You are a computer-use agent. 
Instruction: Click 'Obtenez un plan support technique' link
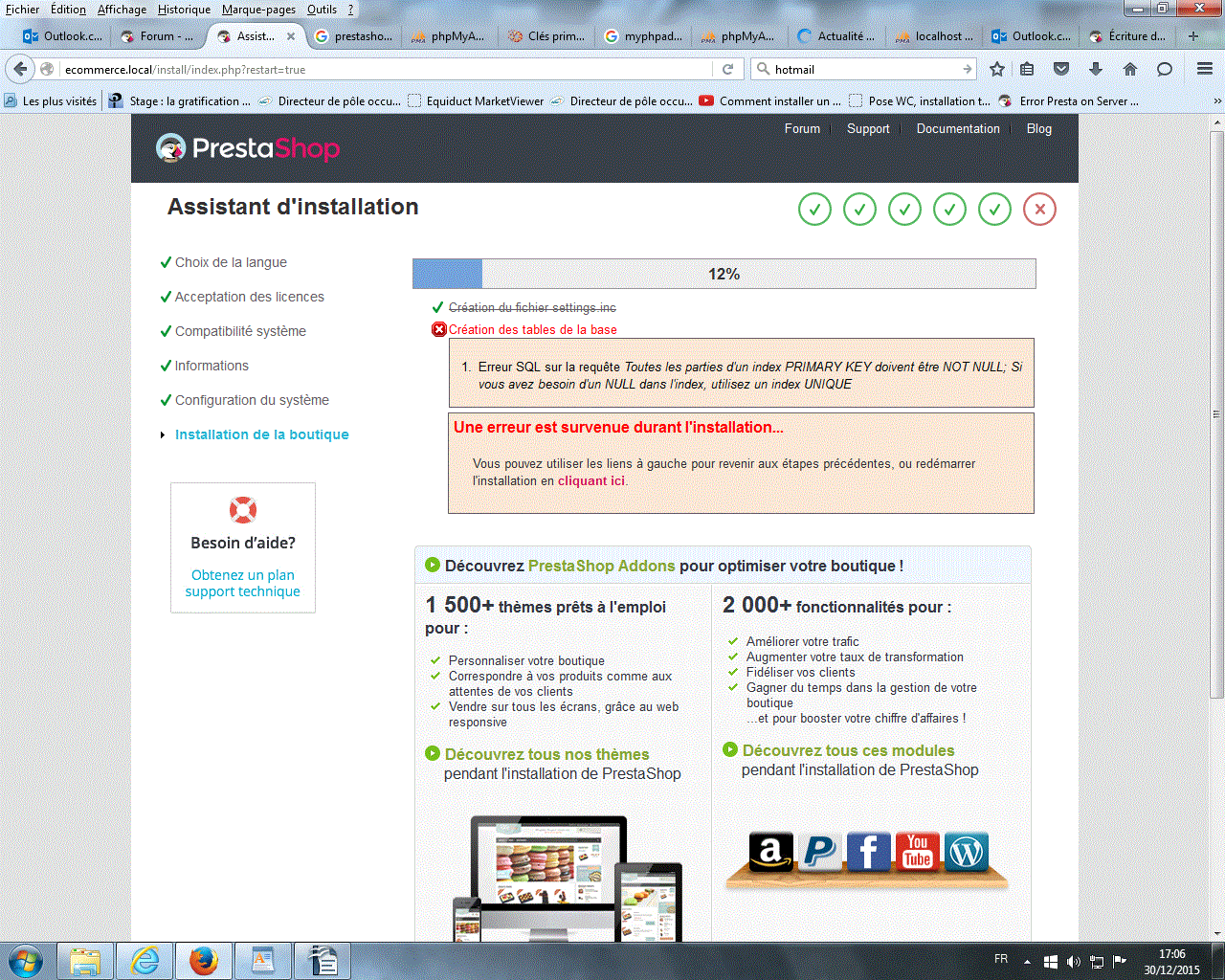(243, 583)
